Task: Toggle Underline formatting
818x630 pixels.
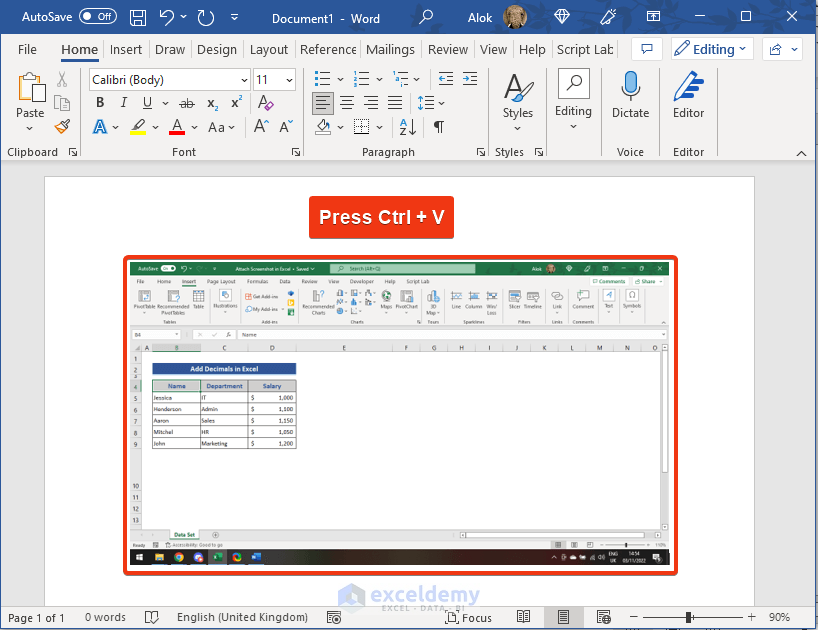Action: tap(148, 102)
